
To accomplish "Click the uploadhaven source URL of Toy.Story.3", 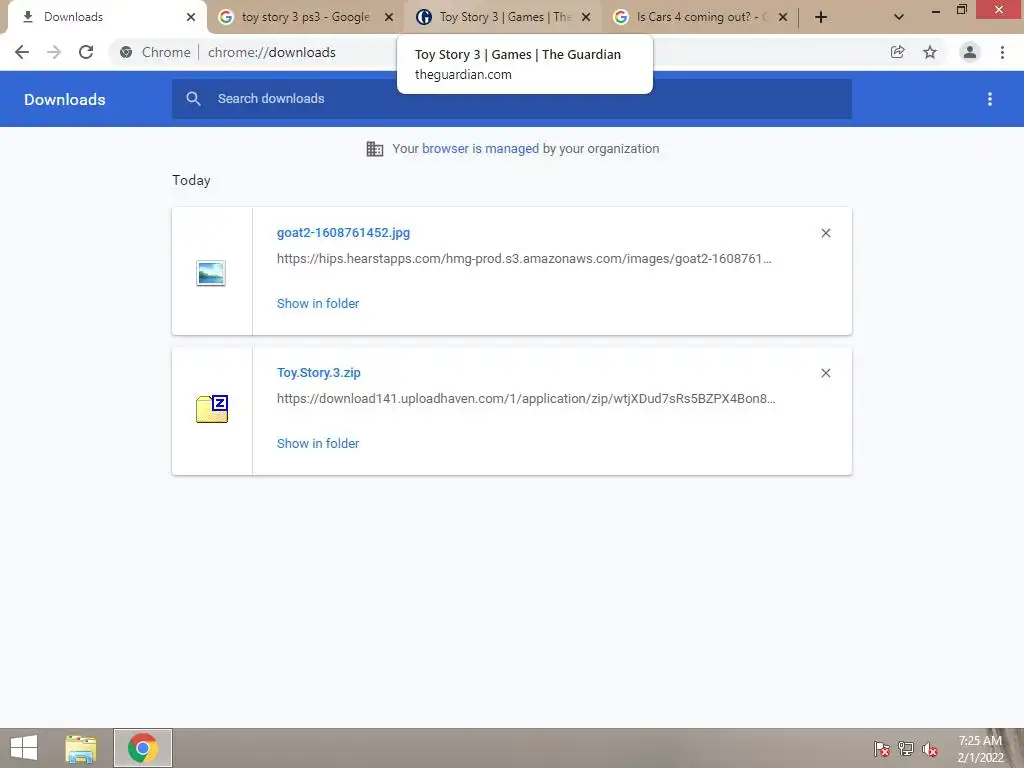I will pos(526,398).
